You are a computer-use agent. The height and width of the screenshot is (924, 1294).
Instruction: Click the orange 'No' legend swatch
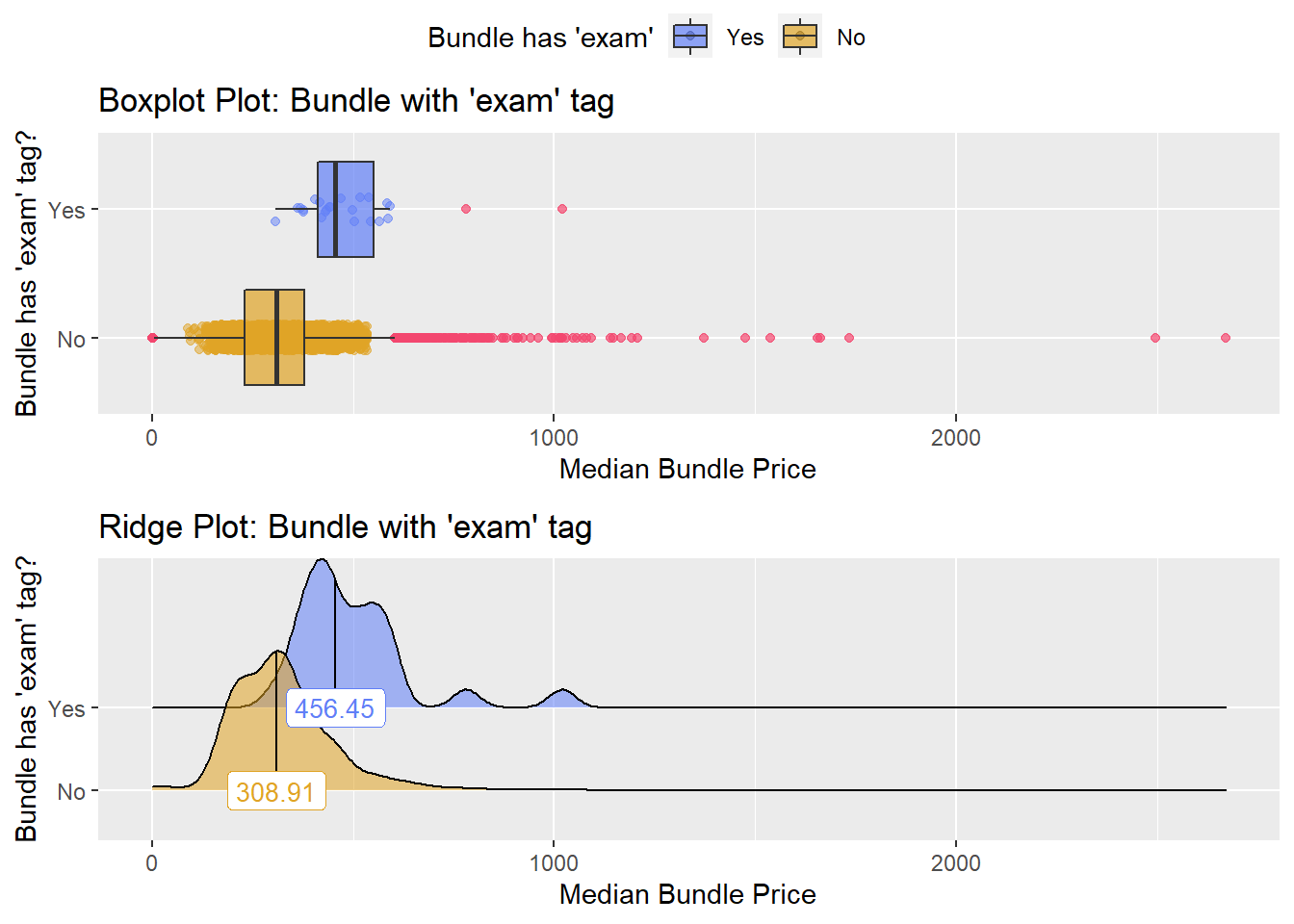coord(800,38)
